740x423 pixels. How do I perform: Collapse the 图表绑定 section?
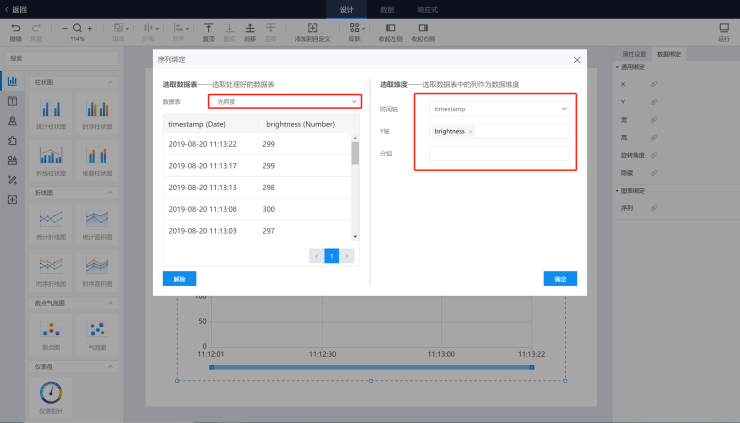(617, 191)
